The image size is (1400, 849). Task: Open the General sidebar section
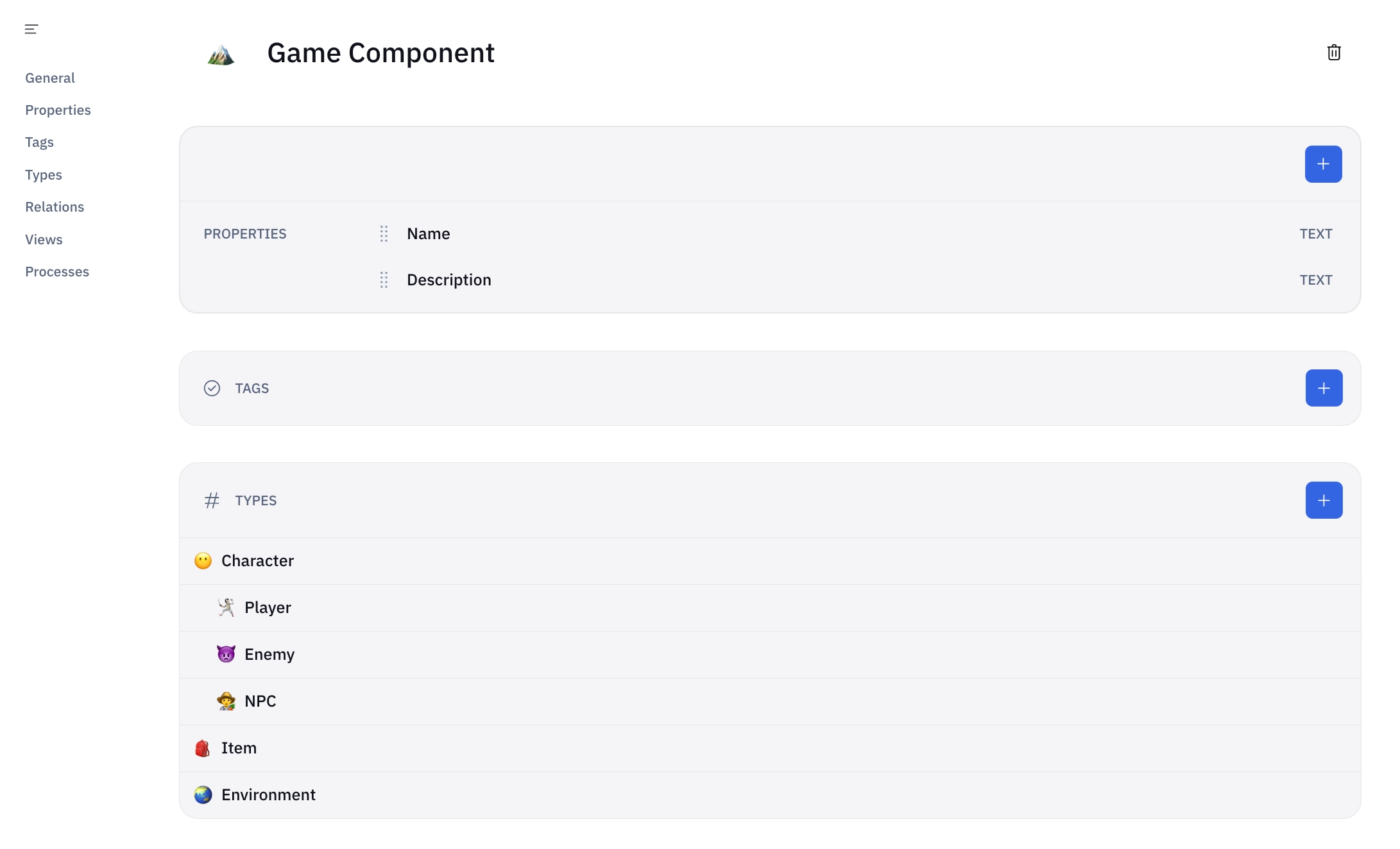coord(50,78)
